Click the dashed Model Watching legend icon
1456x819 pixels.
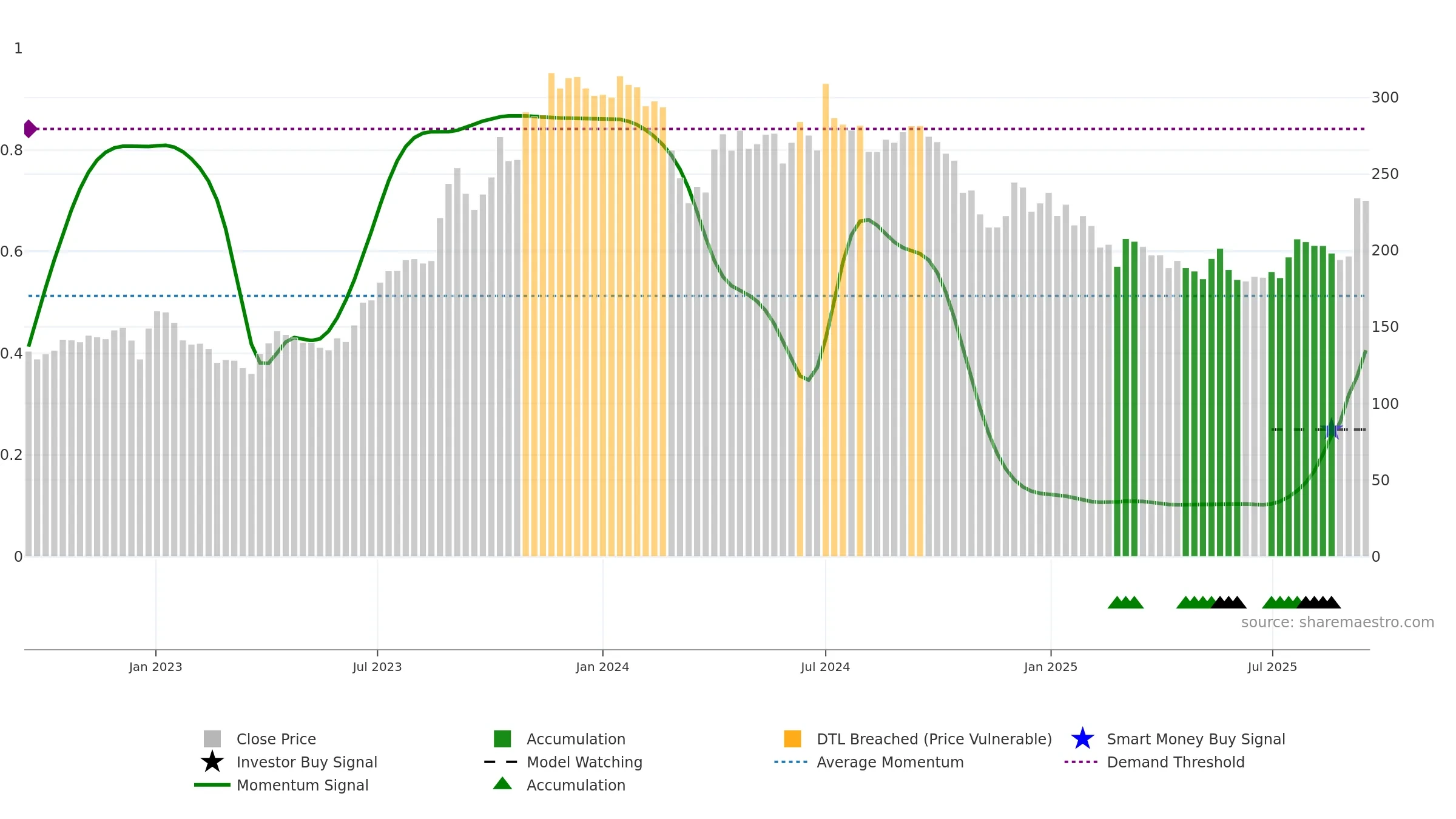click(501, 762)
